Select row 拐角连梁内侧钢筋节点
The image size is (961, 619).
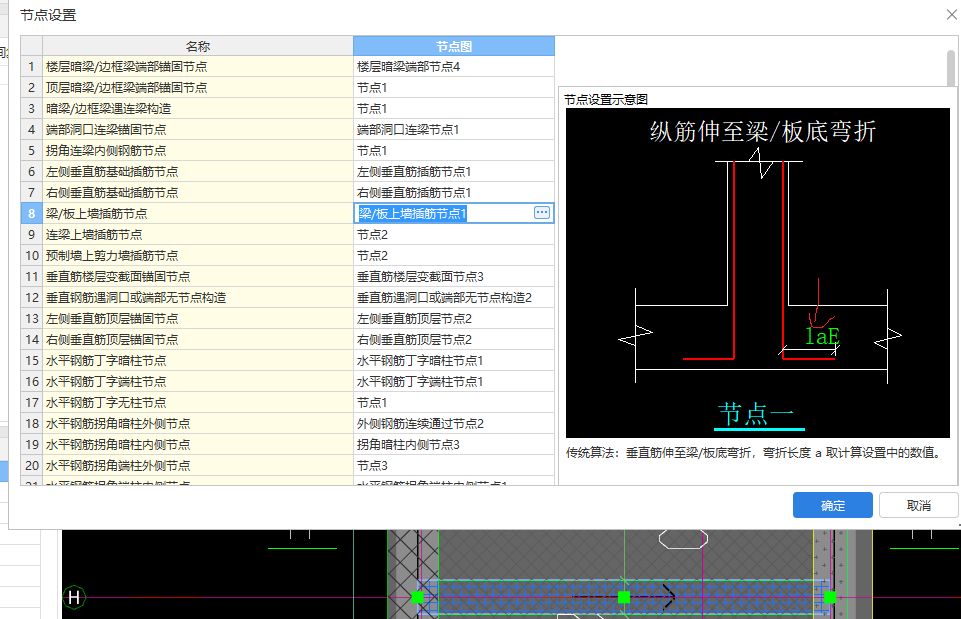pyautogui.click(x=197, y=150)
